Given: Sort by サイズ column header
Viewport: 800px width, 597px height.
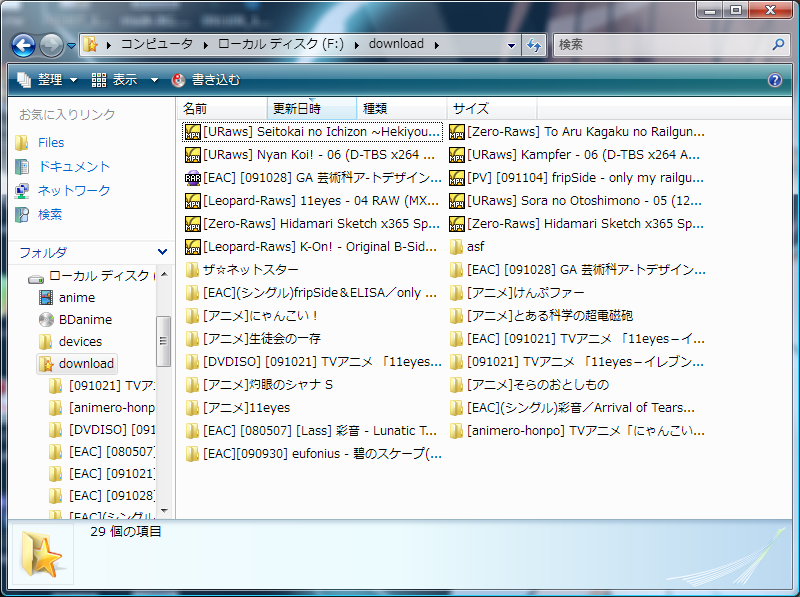Looking at the screenshot, I should [491, 109].
